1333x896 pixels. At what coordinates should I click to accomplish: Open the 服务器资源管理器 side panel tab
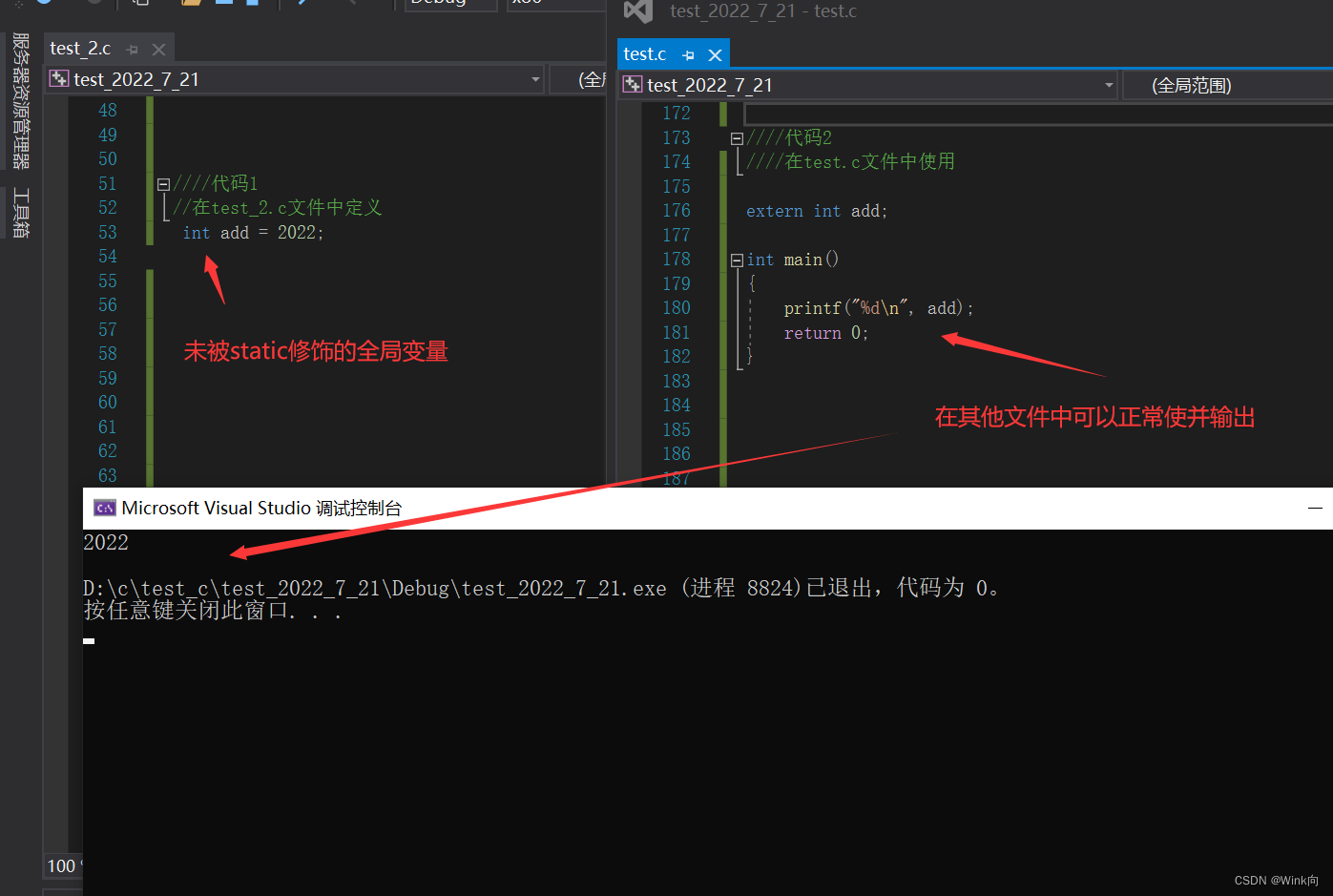[x=21, y=101]
